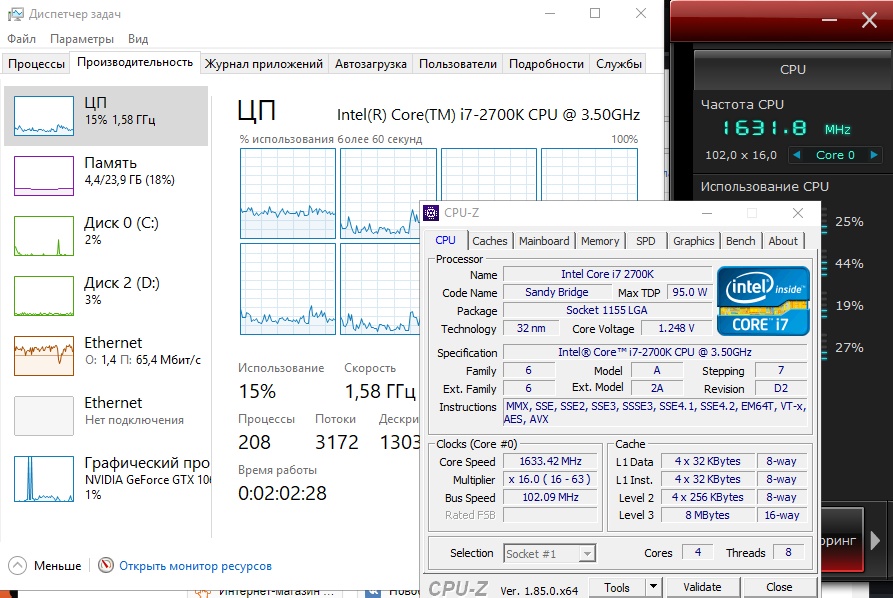
Task: Open the Mainboard tab in CPU-Z
Action: click(x=544, y=241)
